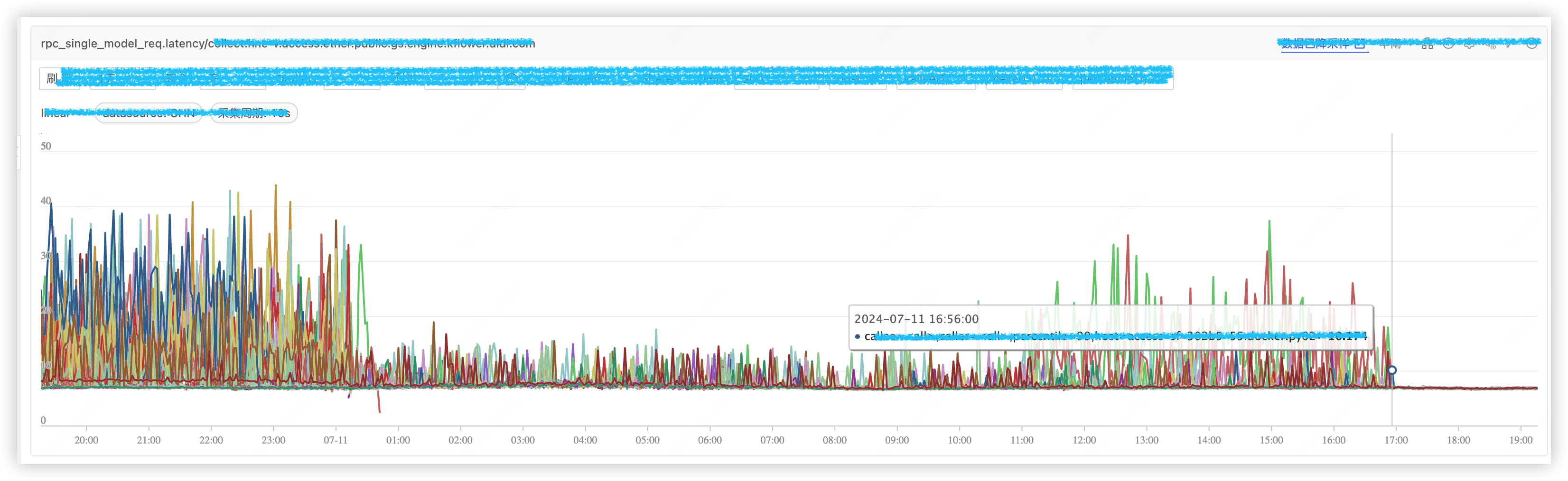Click the rightmost circular icon in panel header
Image resolution: width=1568 pixels, height=481 pixels.
click(x=1531, y=44)
